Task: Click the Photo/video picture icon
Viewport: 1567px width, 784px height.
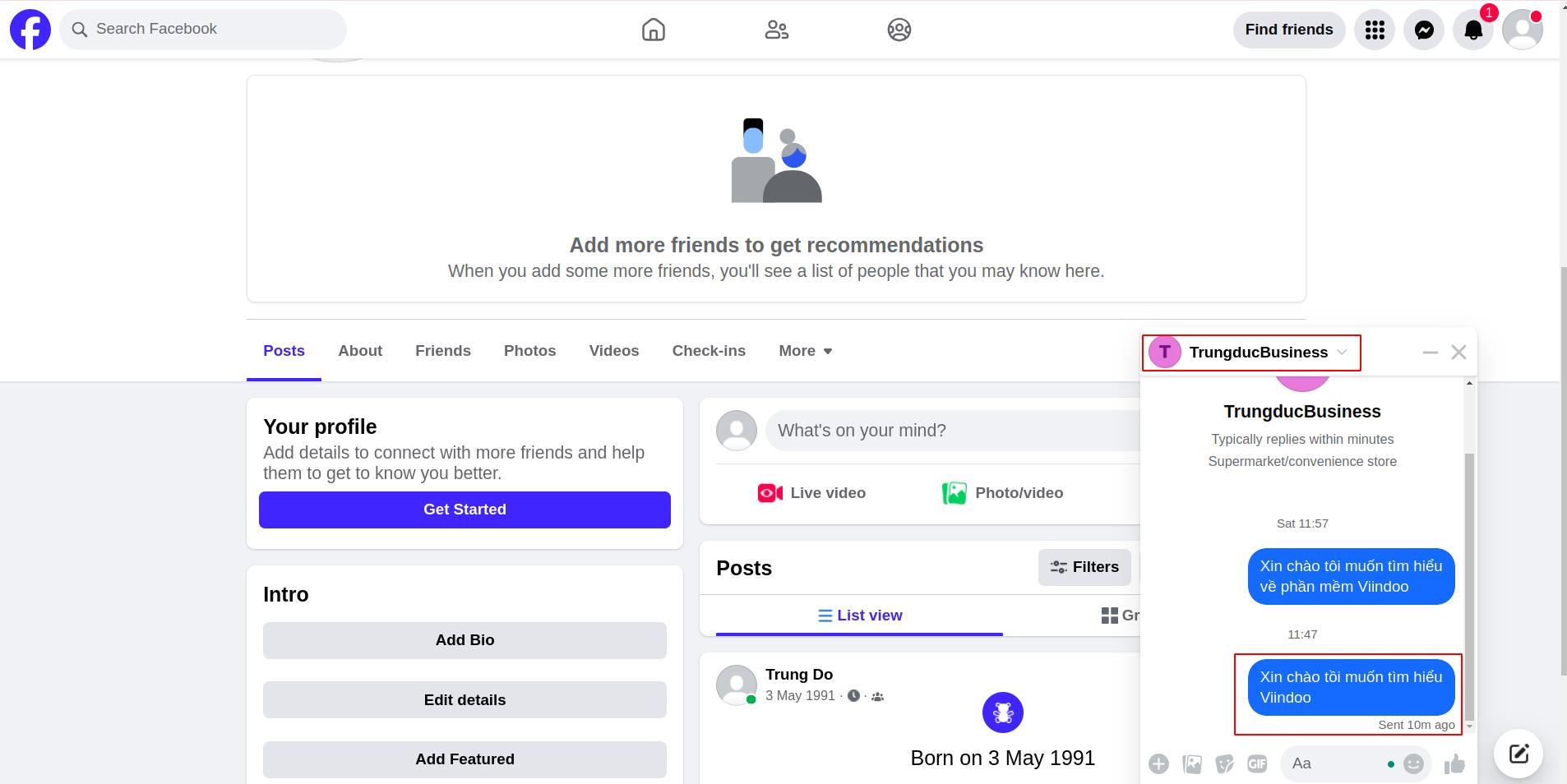Action: click(954, 493)
